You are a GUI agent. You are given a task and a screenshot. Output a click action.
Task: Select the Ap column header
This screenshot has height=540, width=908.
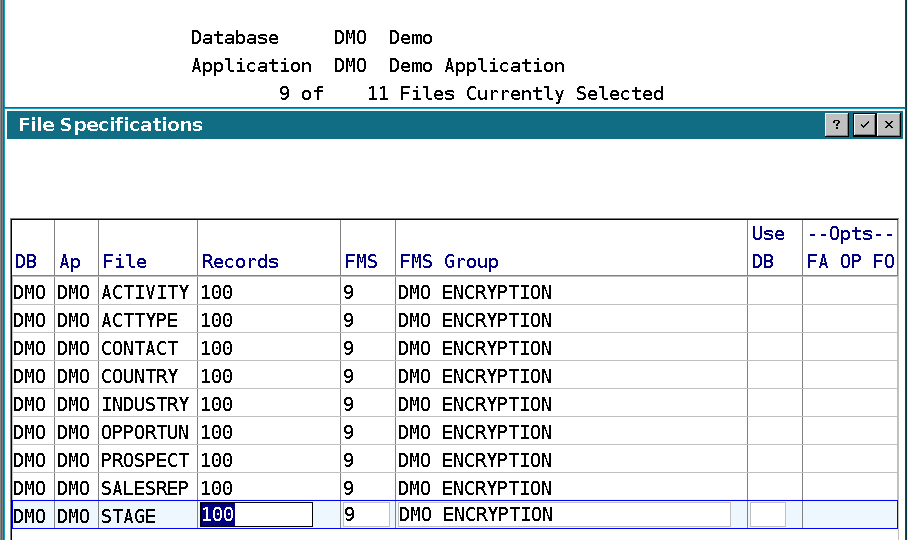[70, 262]
